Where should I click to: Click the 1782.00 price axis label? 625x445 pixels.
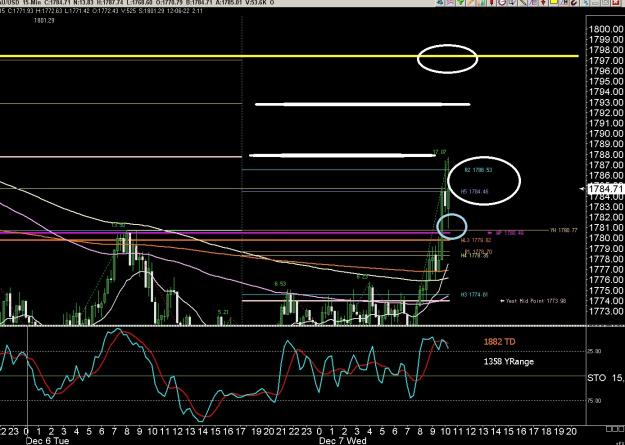pos(606,217)
